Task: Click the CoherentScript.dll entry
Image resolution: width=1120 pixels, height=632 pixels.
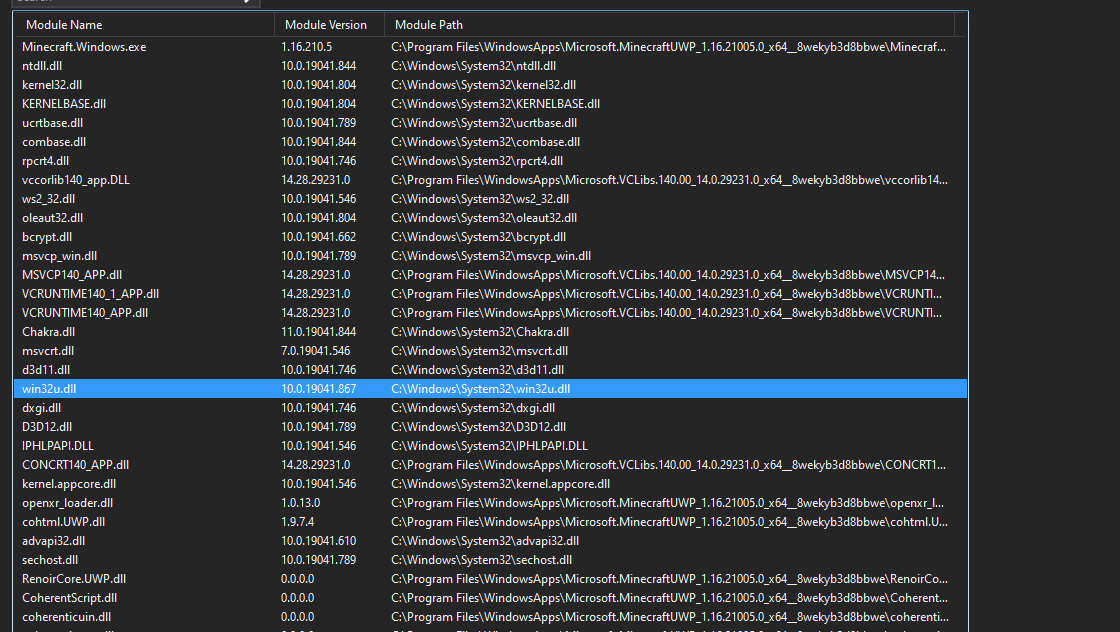Action: click(69, 598)
